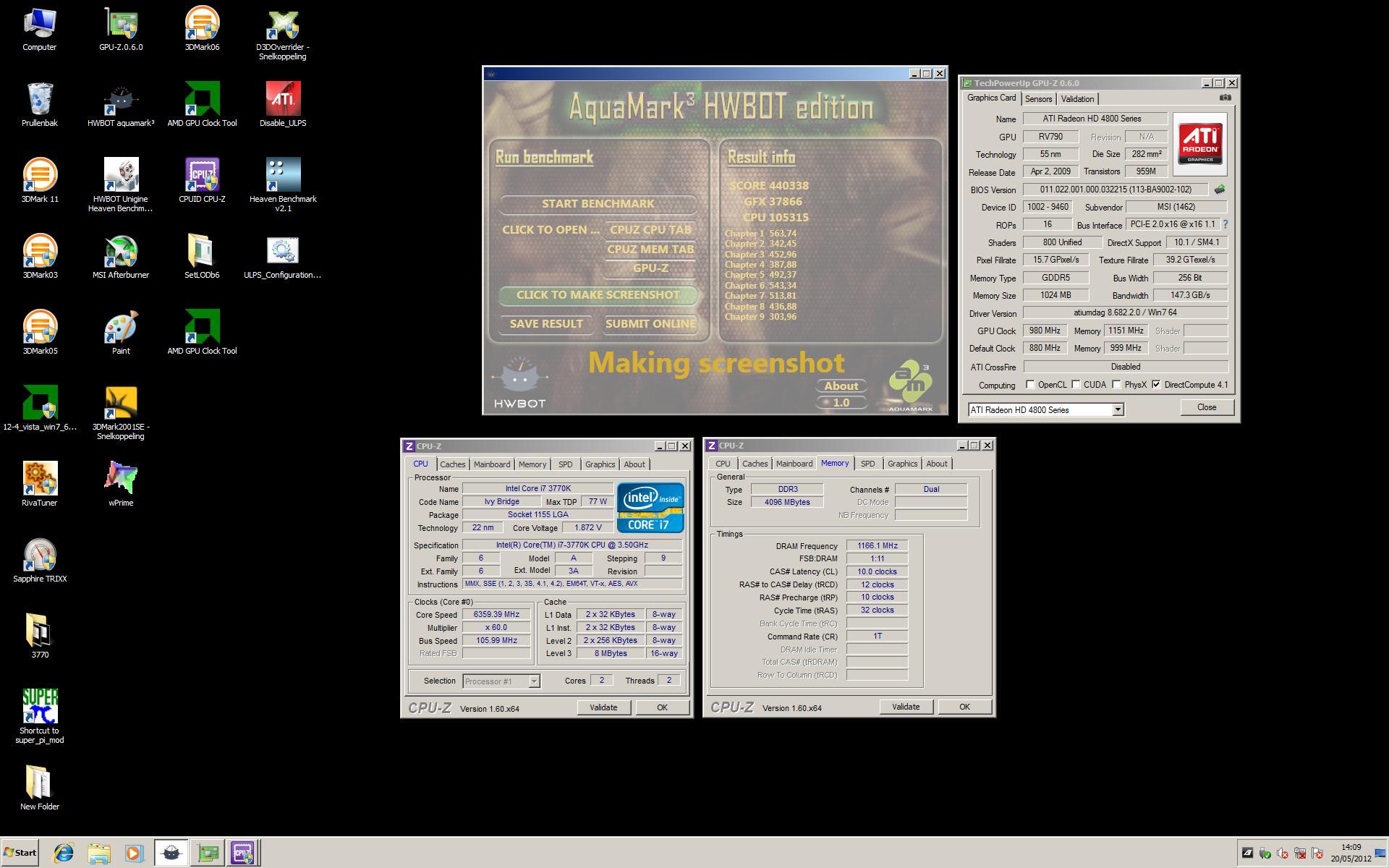1389x868 pixels.
Task: Open MSI Afterburner icon
Action: [x=121, y=257]
